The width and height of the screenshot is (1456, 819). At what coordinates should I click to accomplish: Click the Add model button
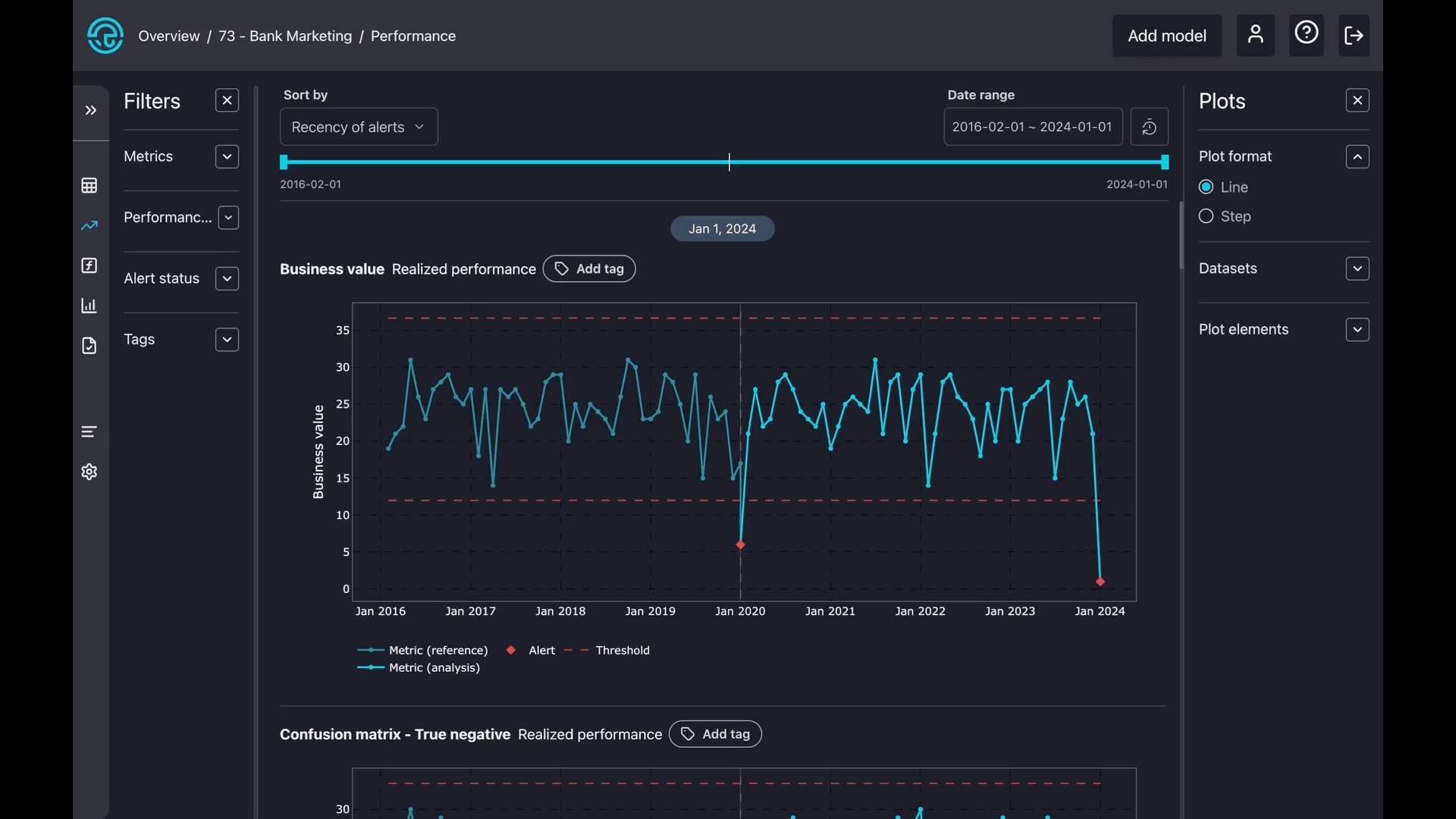(1166, 36)
